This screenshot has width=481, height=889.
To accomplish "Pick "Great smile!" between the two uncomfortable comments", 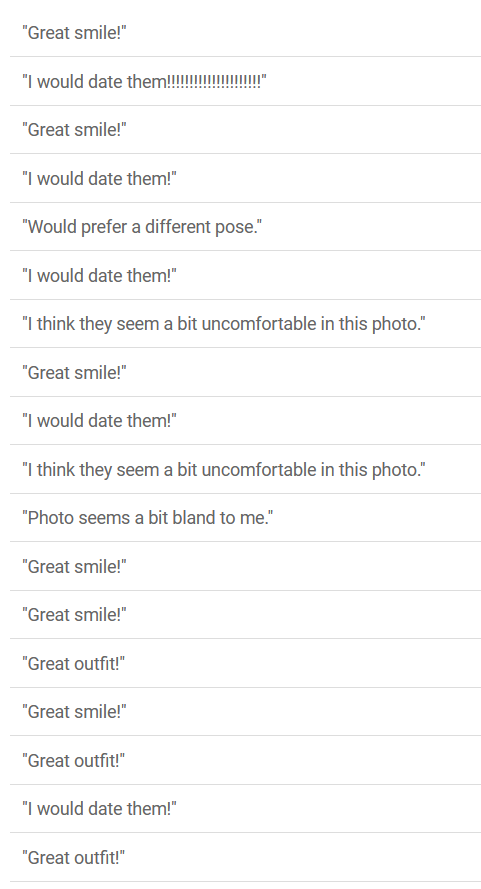I will pyautogui.click(x=245, y=372).
